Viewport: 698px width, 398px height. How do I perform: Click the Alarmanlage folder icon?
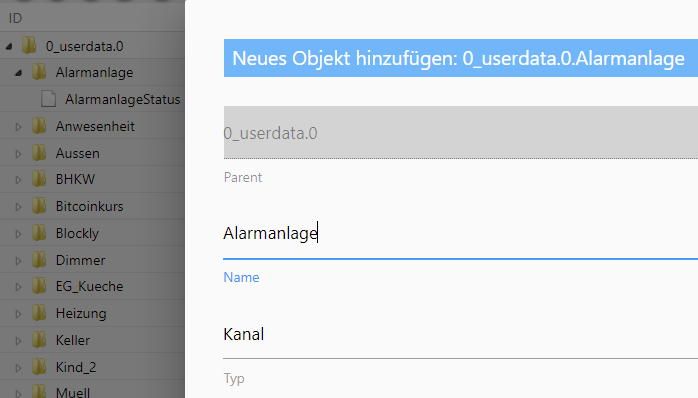pos(39,72)
